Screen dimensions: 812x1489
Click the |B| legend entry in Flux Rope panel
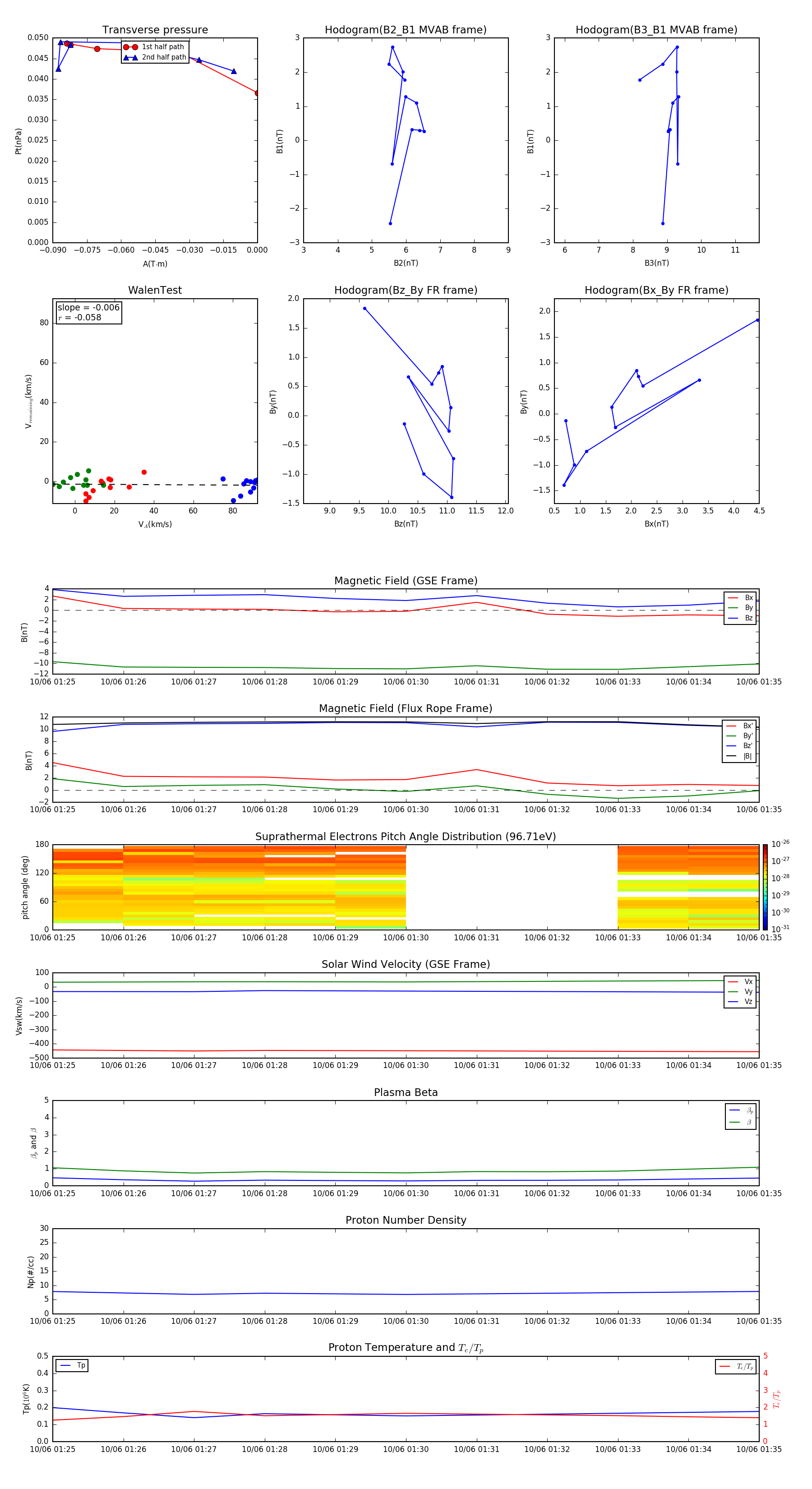pos(739,756)
